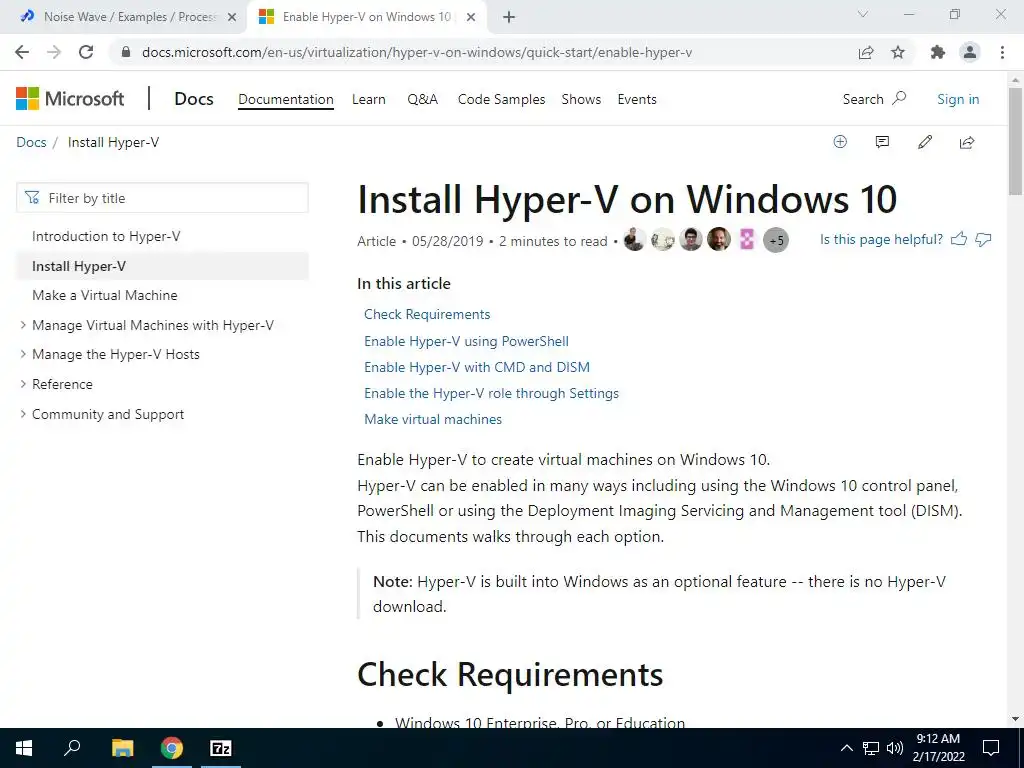Give thumbs down for page helpfulness
The image size is (1024, 768).
click(983, 239)
